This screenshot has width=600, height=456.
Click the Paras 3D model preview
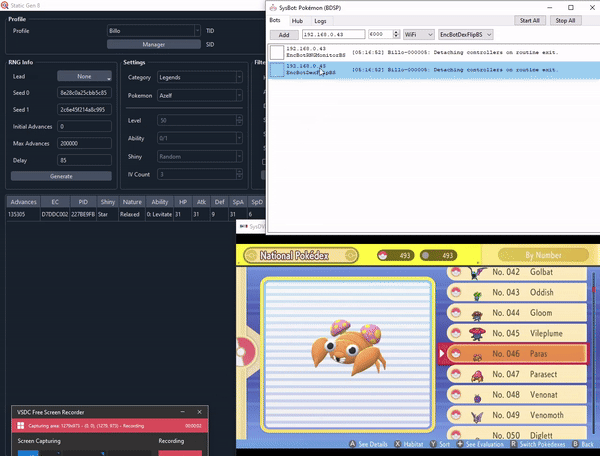(x=349, y=347)
